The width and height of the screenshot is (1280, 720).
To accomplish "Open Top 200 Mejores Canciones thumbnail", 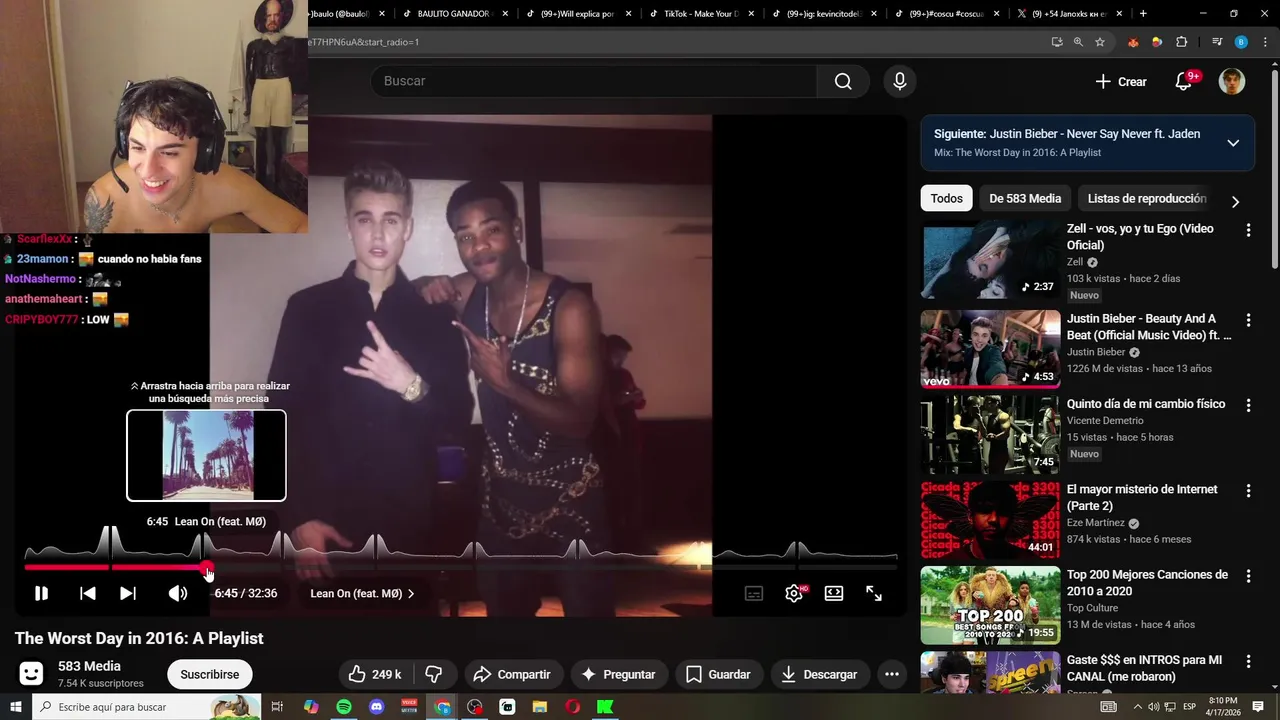I will 990,606.
